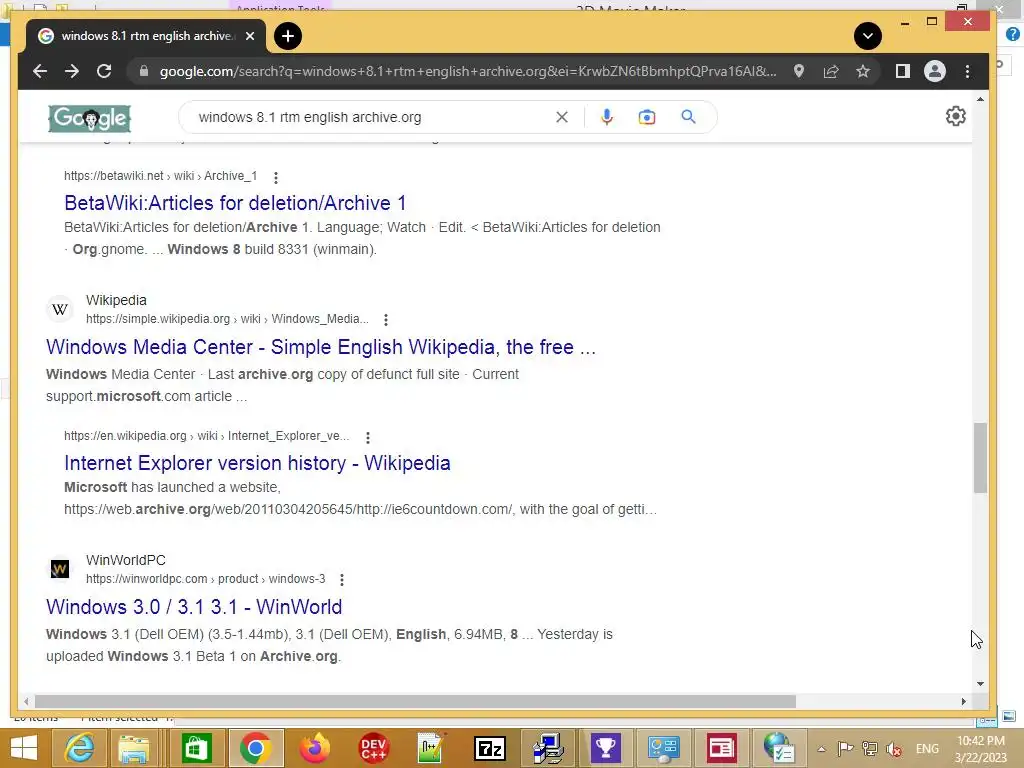Image resolution: width=1024 pixels, height=768 pixels.
Task: Click the share page icon
Action: pos(831,71)
